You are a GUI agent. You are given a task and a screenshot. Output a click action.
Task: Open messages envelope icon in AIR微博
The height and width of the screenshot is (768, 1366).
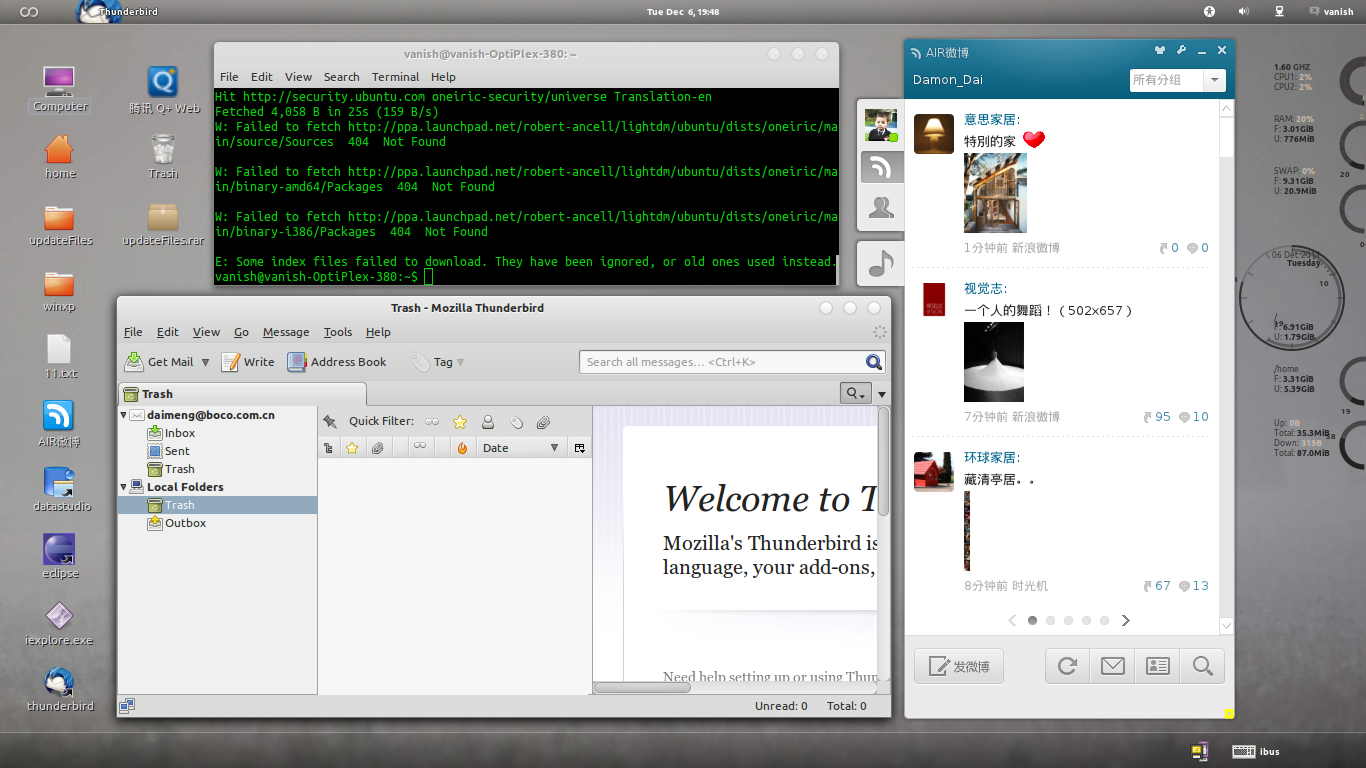[x=1112, y=666]
